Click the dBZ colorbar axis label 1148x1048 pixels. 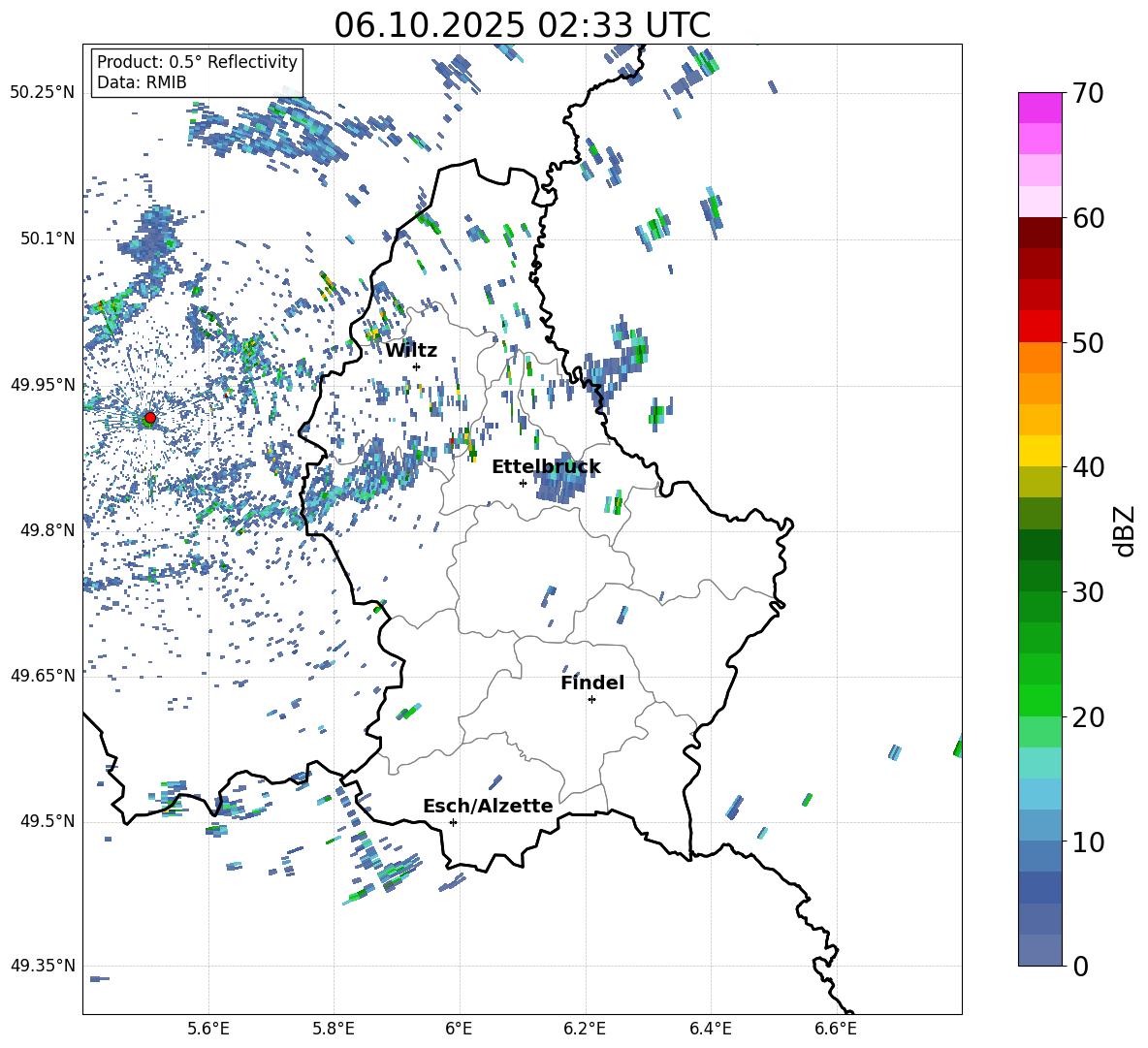coord(1125,530)
